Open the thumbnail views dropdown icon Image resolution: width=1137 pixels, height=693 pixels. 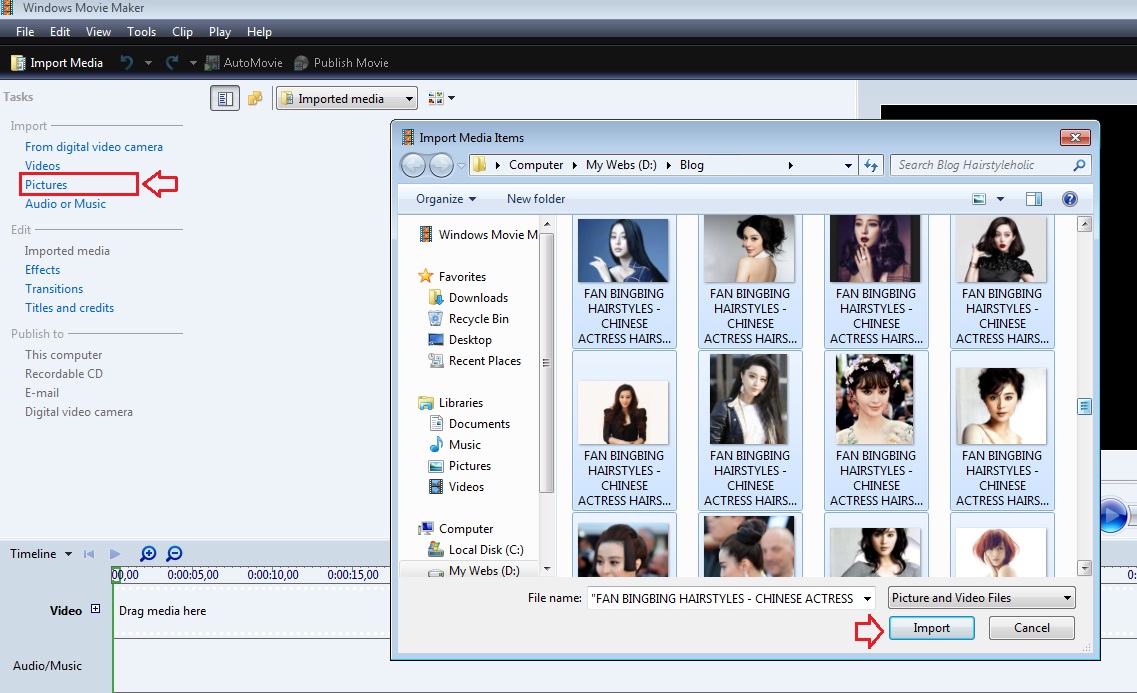[x=441, y=98]
